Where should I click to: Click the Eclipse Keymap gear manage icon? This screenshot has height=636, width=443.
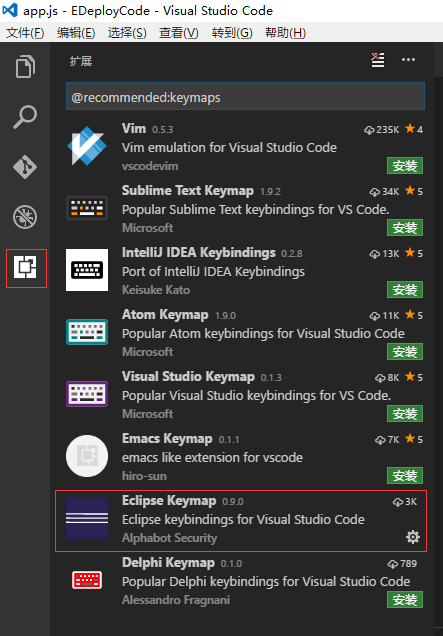point(413,537)
